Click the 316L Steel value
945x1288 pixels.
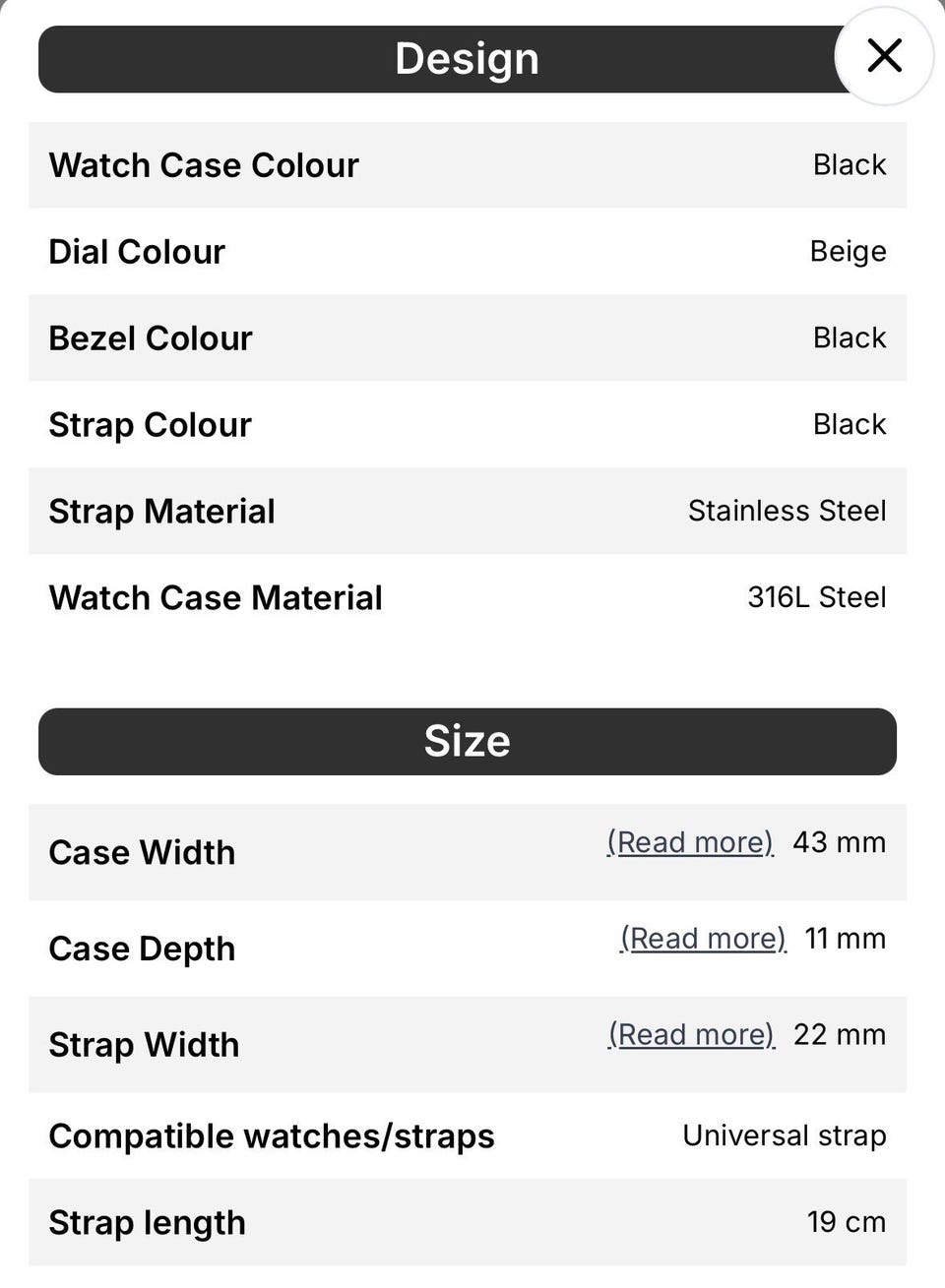pos(816,597)
